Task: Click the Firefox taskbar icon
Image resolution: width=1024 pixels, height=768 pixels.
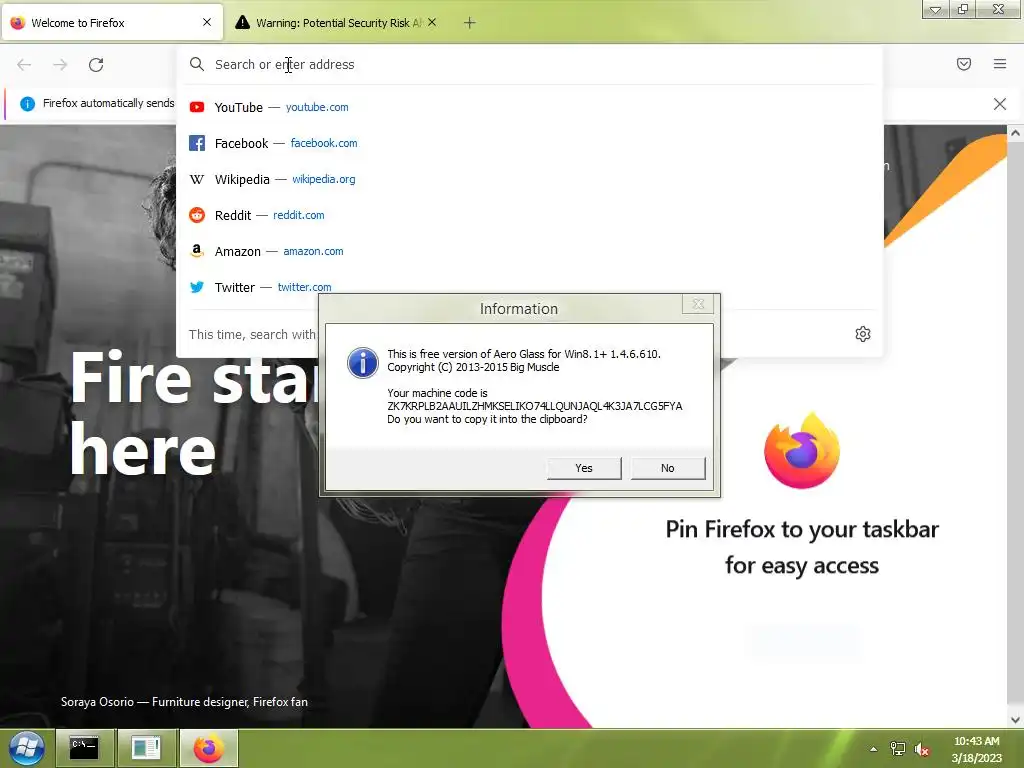Action: 208,748
